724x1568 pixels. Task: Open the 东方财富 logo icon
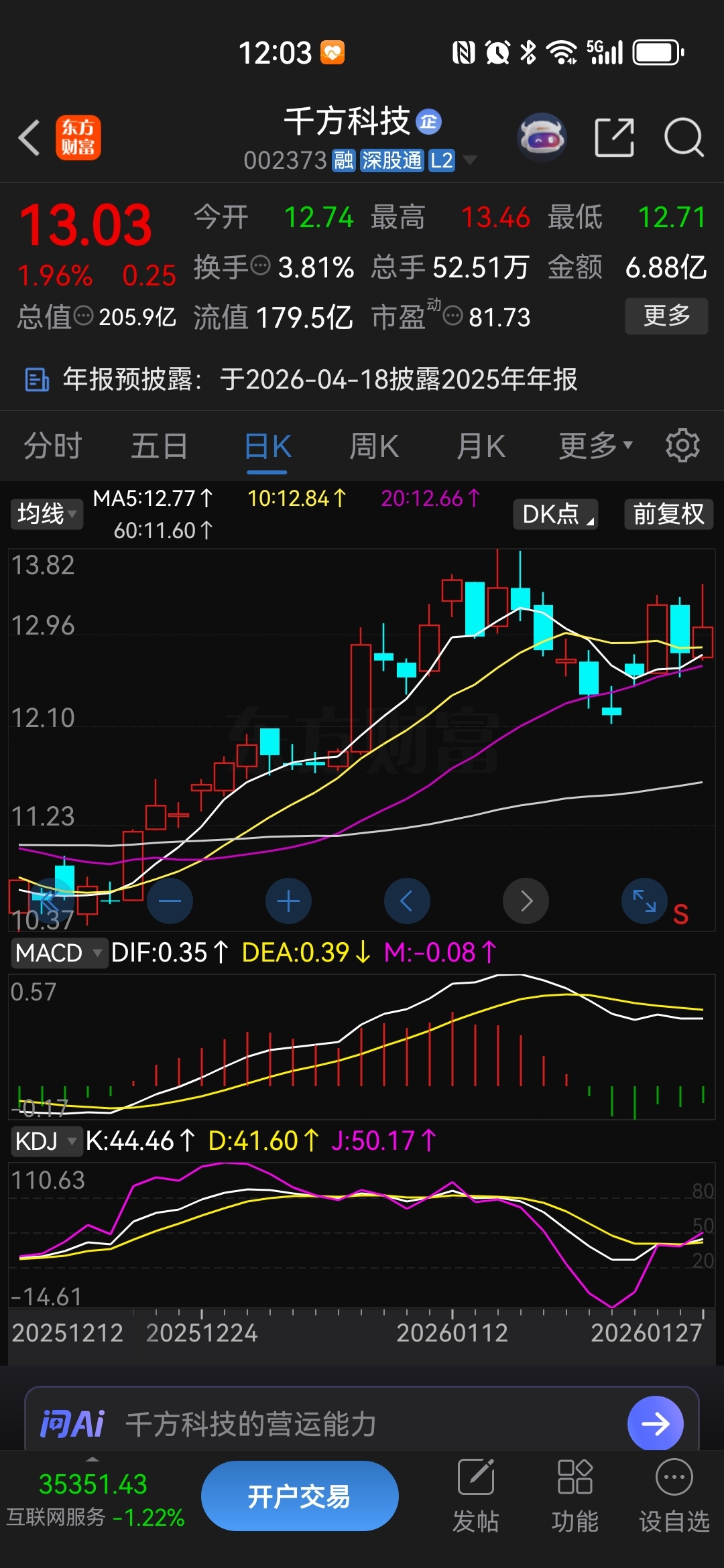pyautogui.click(x=78, y=137)
